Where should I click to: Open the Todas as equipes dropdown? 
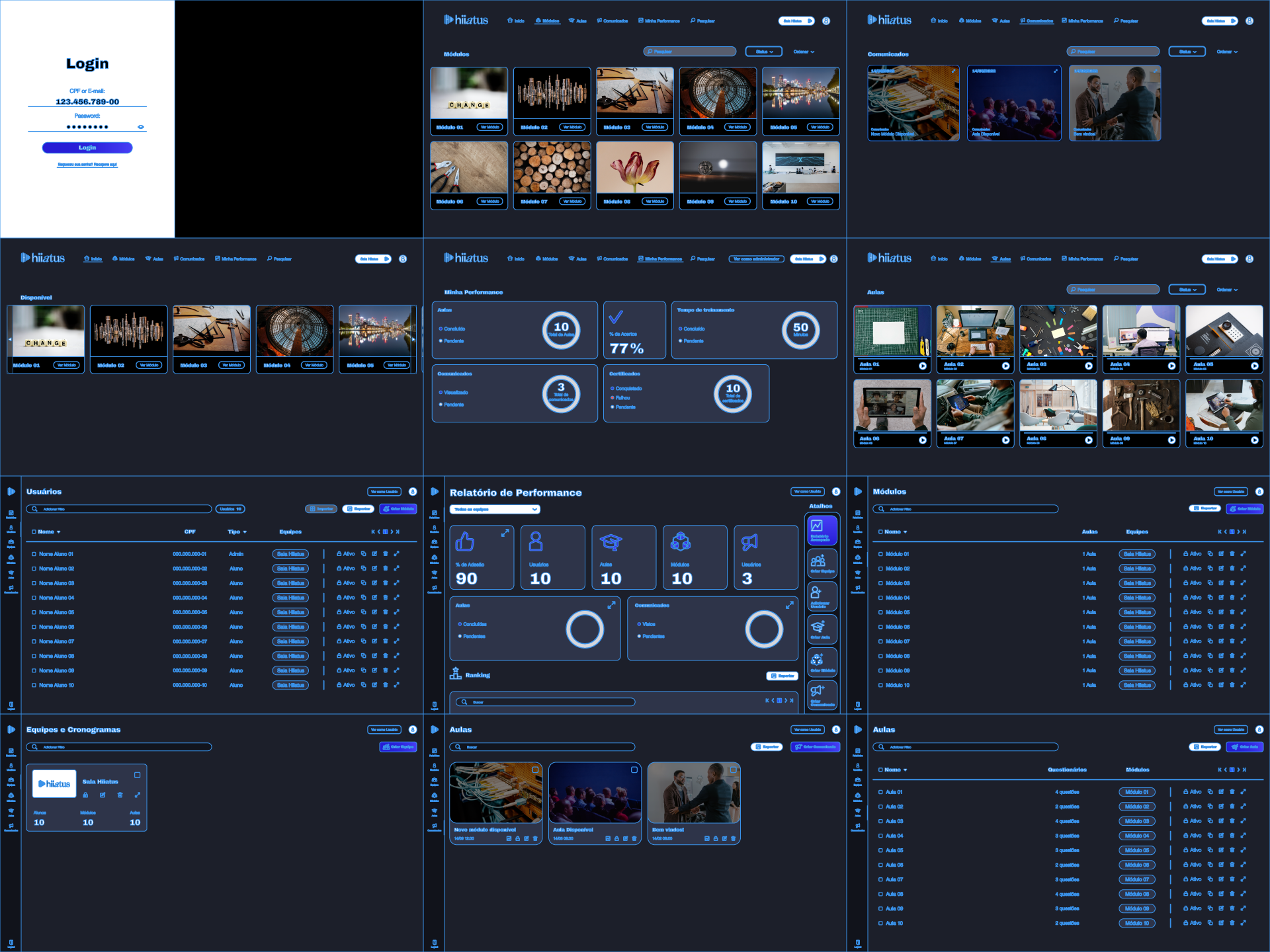495,509
